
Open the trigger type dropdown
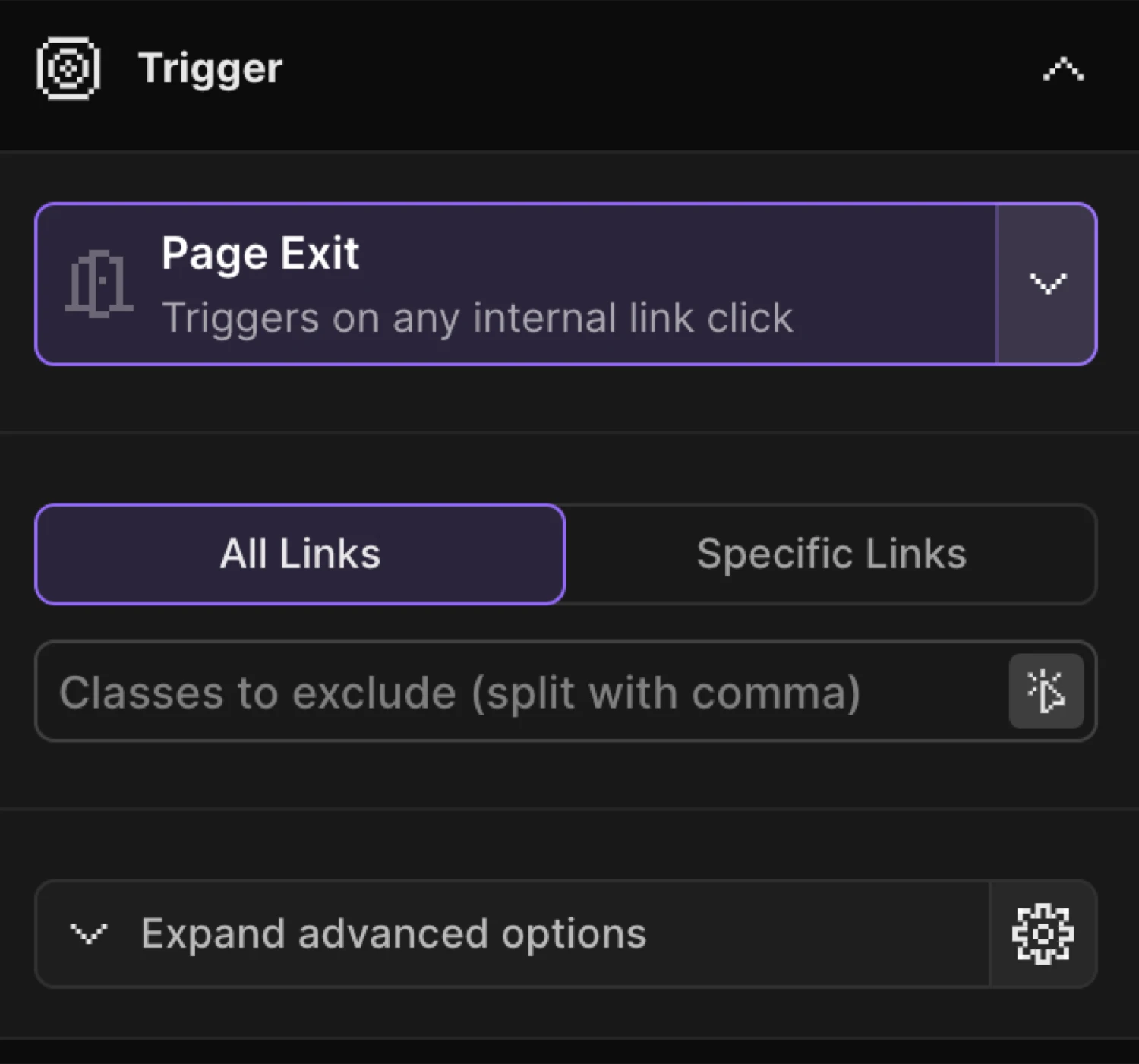coord(1046,284)
